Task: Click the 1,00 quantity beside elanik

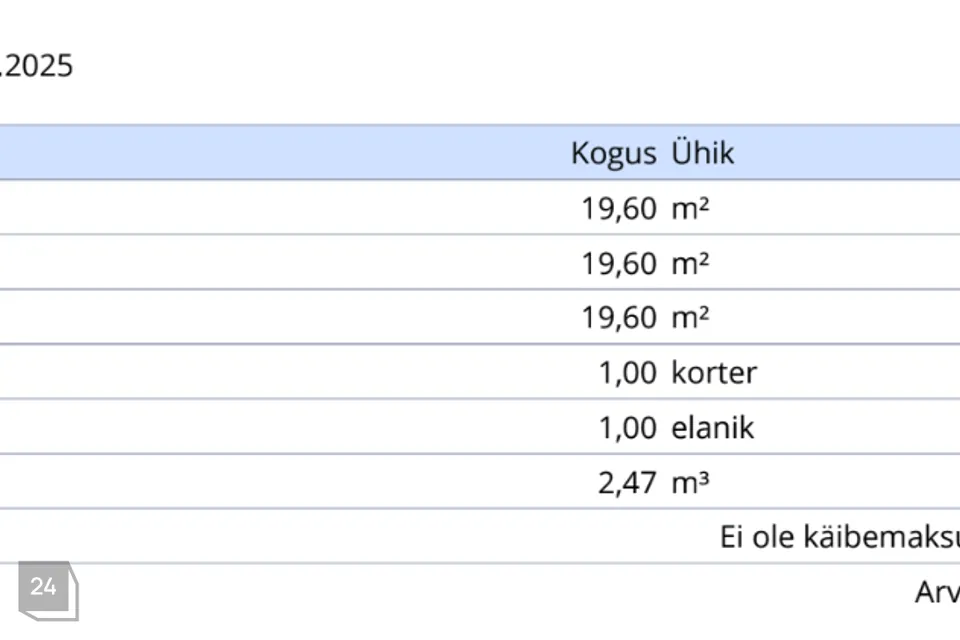Action: pyautogui.click(x=627, y=428)
